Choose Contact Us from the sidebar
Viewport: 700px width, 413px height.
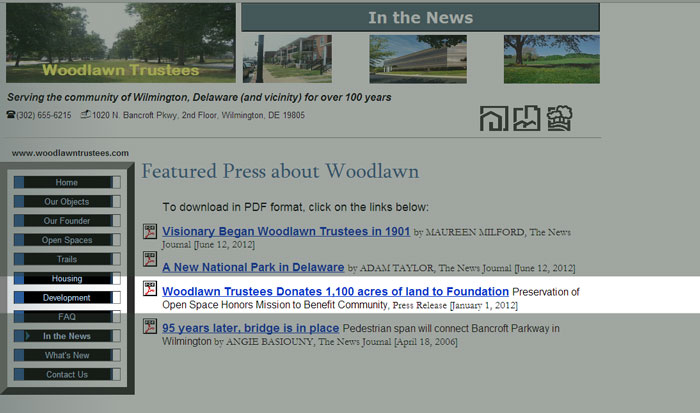tap(67, 375)
